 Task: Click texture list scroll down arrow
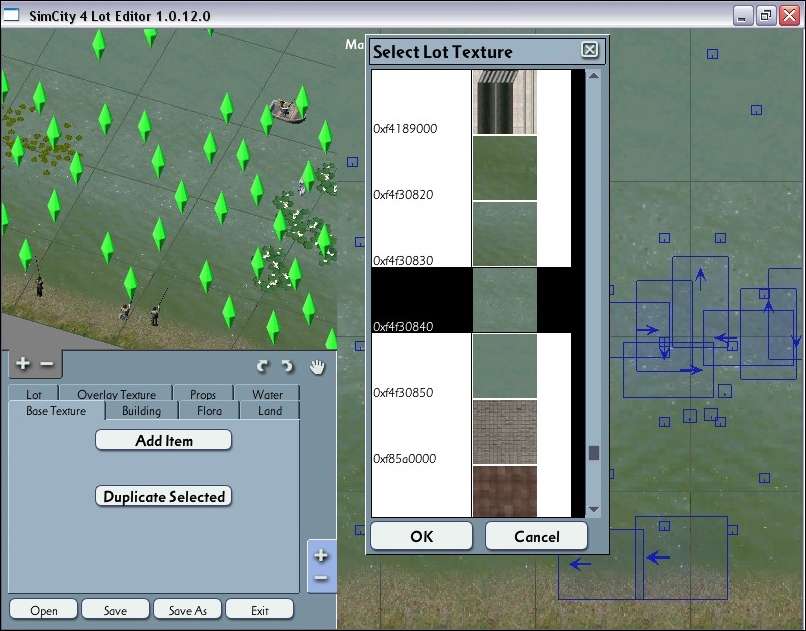[x=594, y=509]
